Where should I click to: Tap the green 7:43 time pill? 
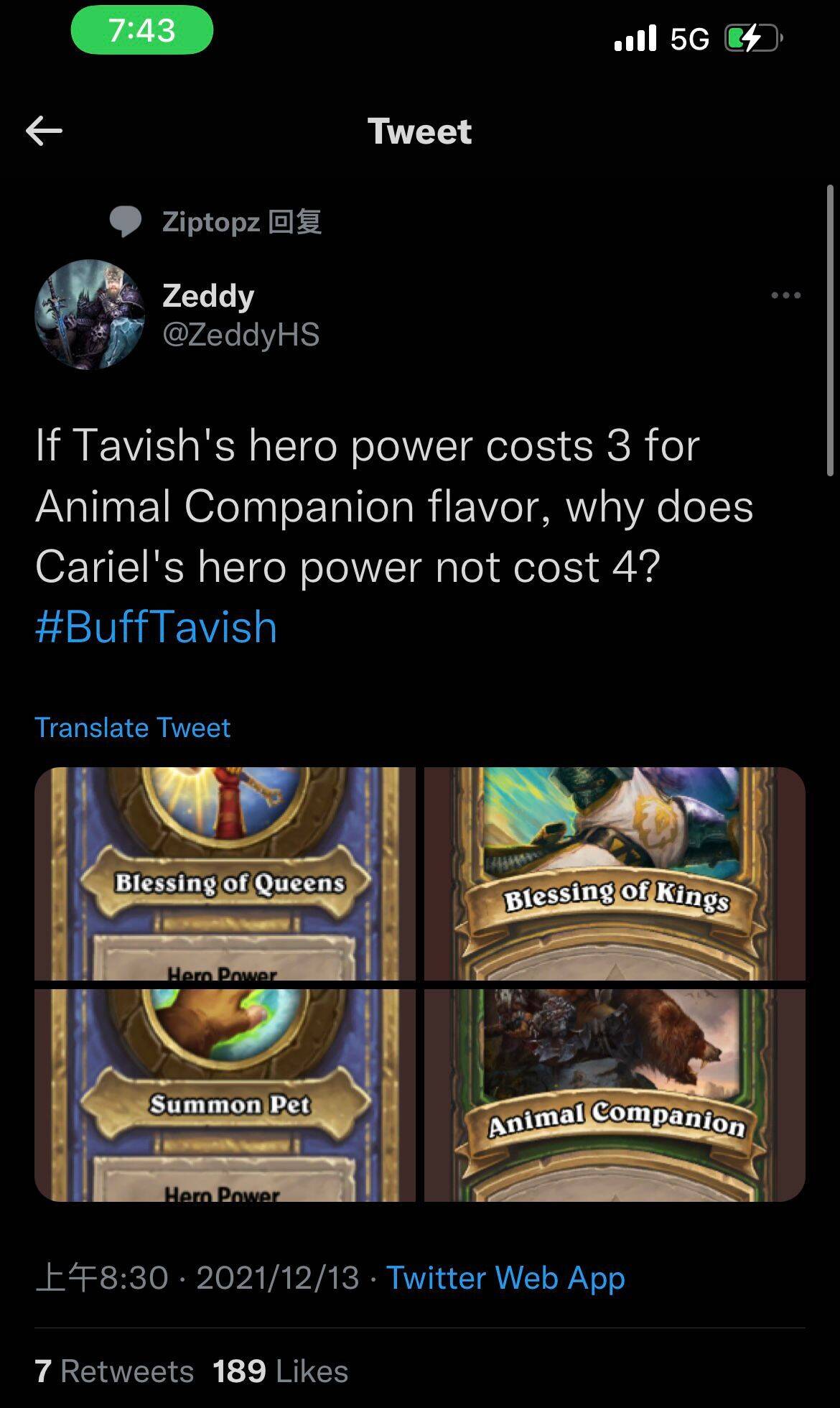(142, 31)
